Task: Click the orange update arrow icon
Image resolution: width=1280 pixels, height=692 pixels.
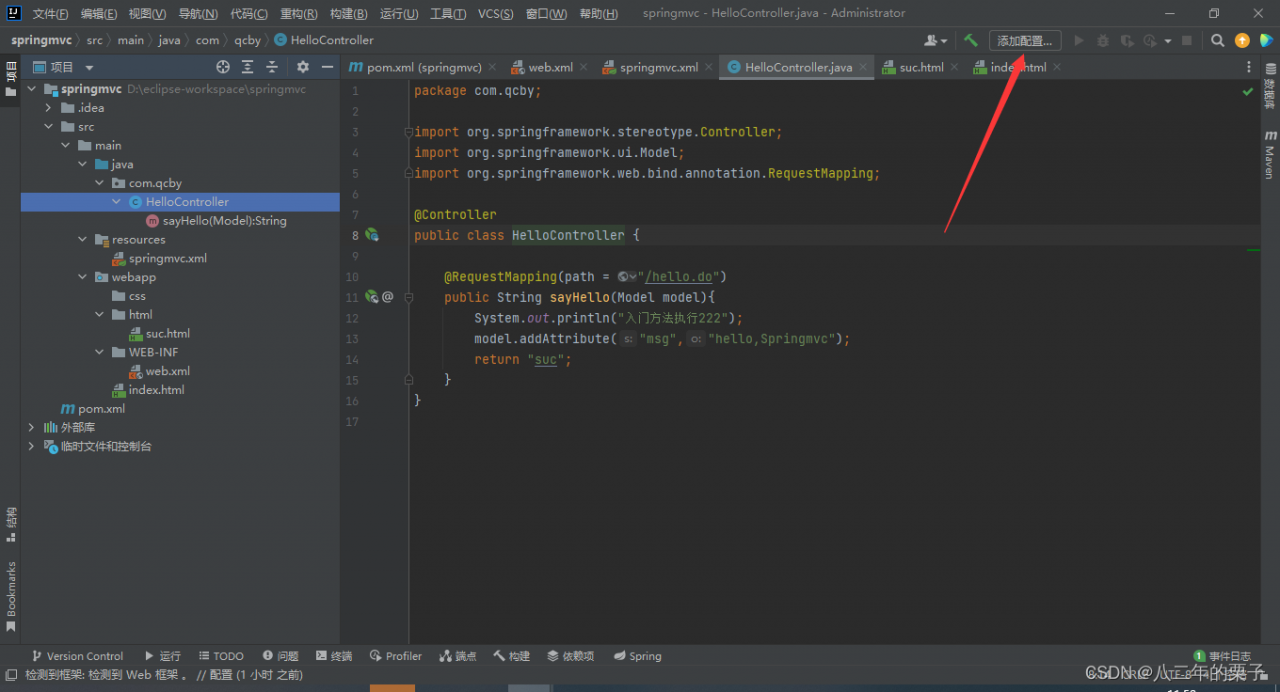Action: (1242, 41)
